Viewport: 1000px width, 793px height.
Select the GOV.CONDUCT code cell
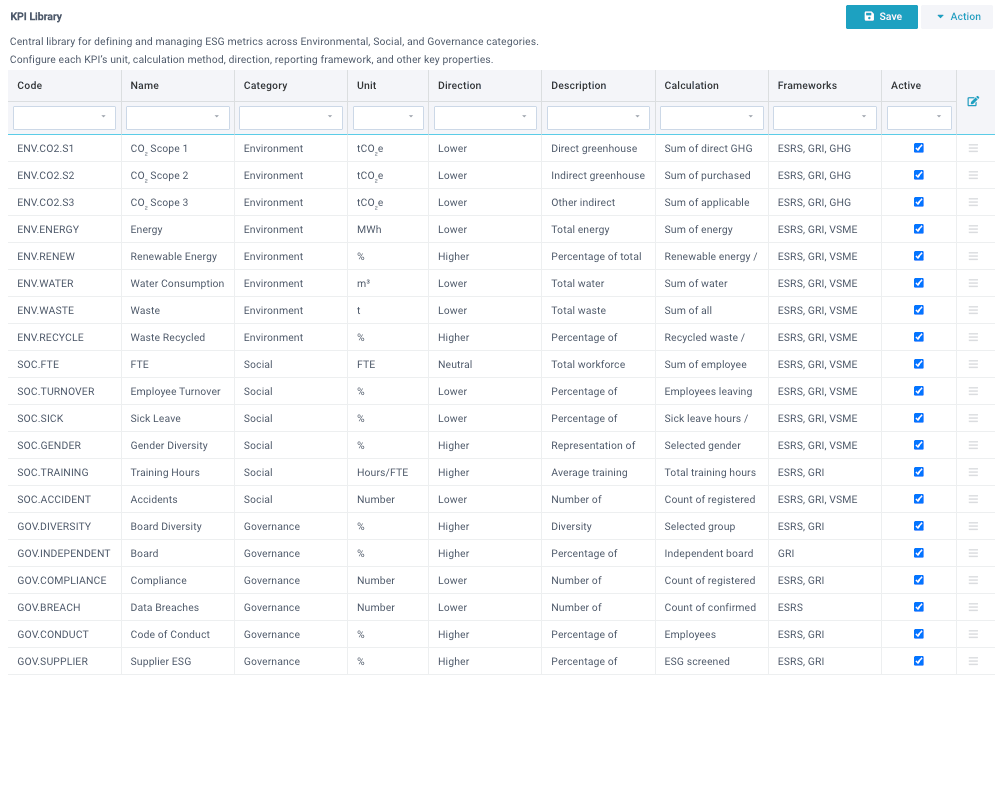point(64,634)
